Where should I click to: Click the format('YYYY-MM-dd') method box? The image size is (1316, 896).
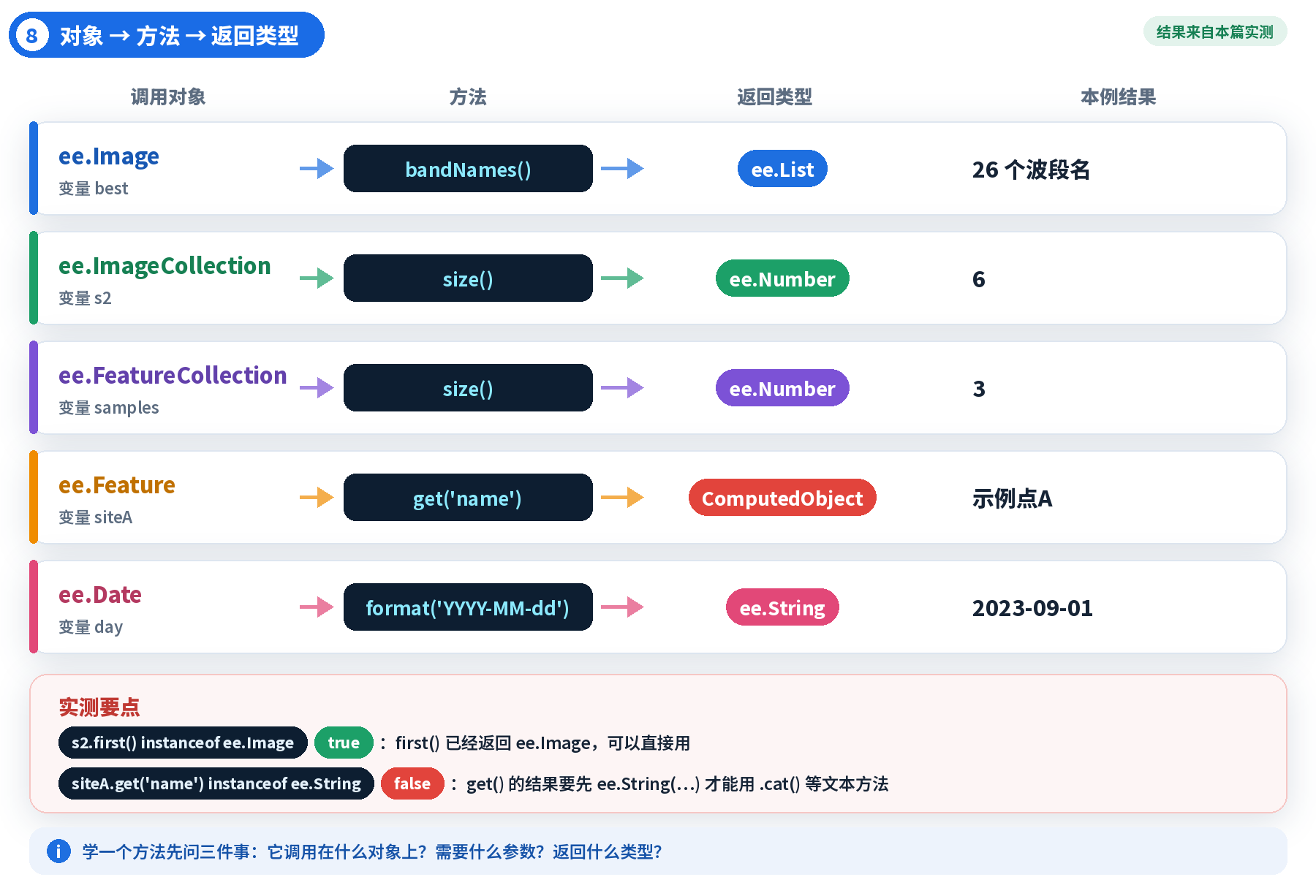pos(468,607)
